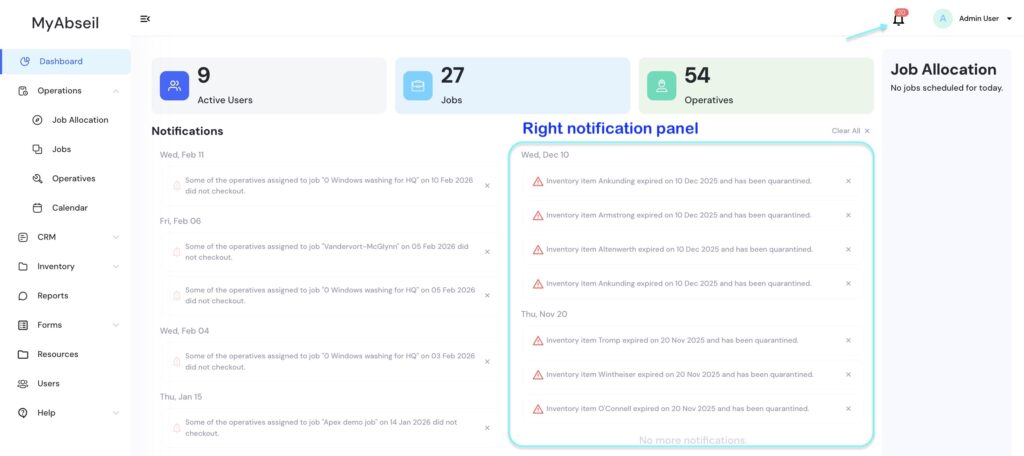Dismiss the O'Connell expired inventory notification

click(848, 409)
